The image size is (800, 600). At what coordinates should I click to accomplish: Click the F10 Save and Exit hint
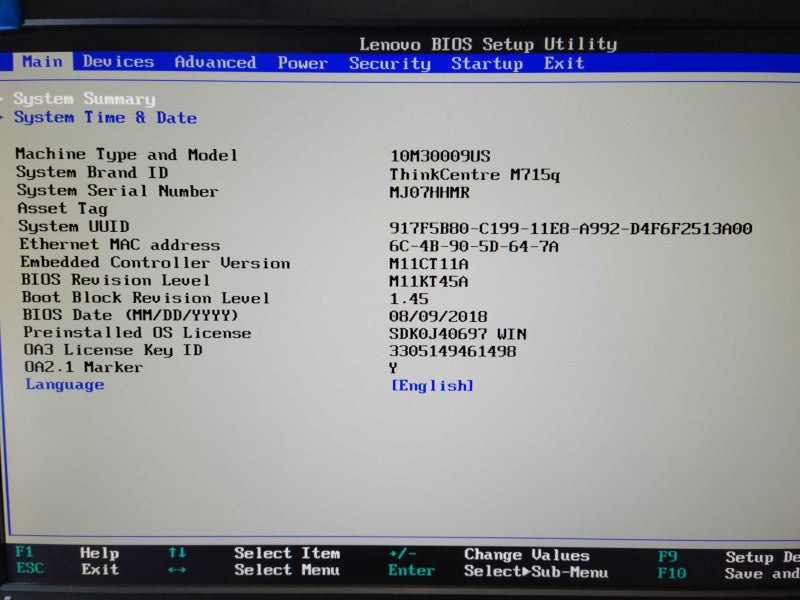point(728,573)
